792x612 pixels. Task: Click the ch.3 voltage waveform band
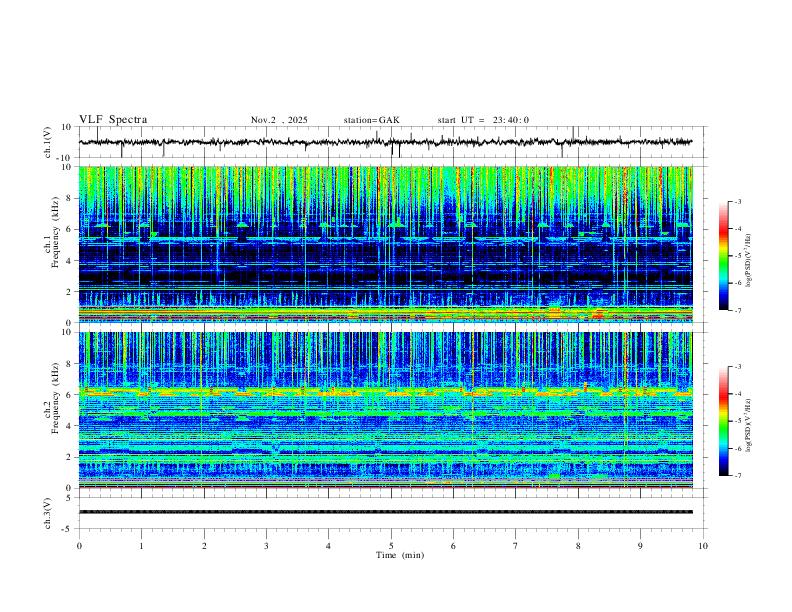click(x=386, y=512)
